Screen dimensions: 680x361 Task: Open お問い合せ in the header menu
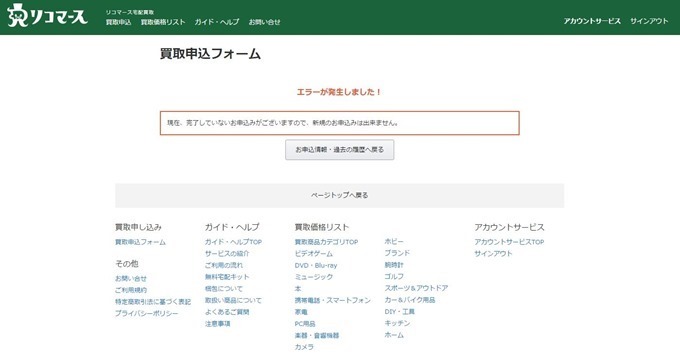(264, 22)
